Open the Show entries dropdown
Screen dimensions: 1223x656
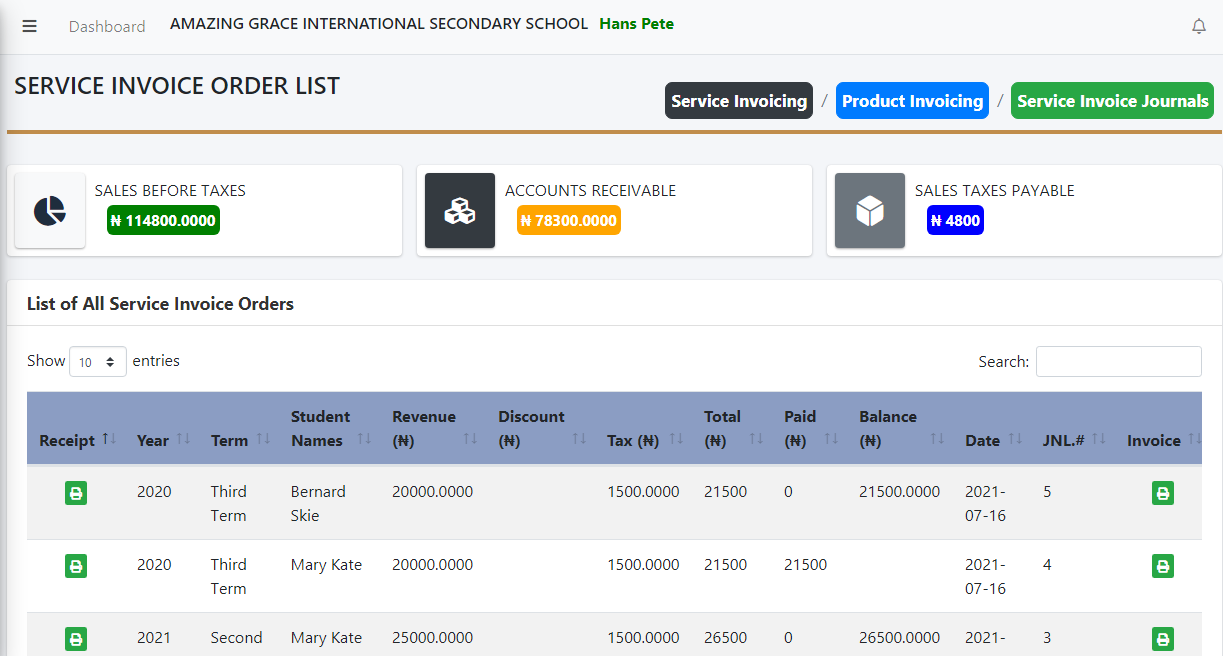tap(98, 362)
